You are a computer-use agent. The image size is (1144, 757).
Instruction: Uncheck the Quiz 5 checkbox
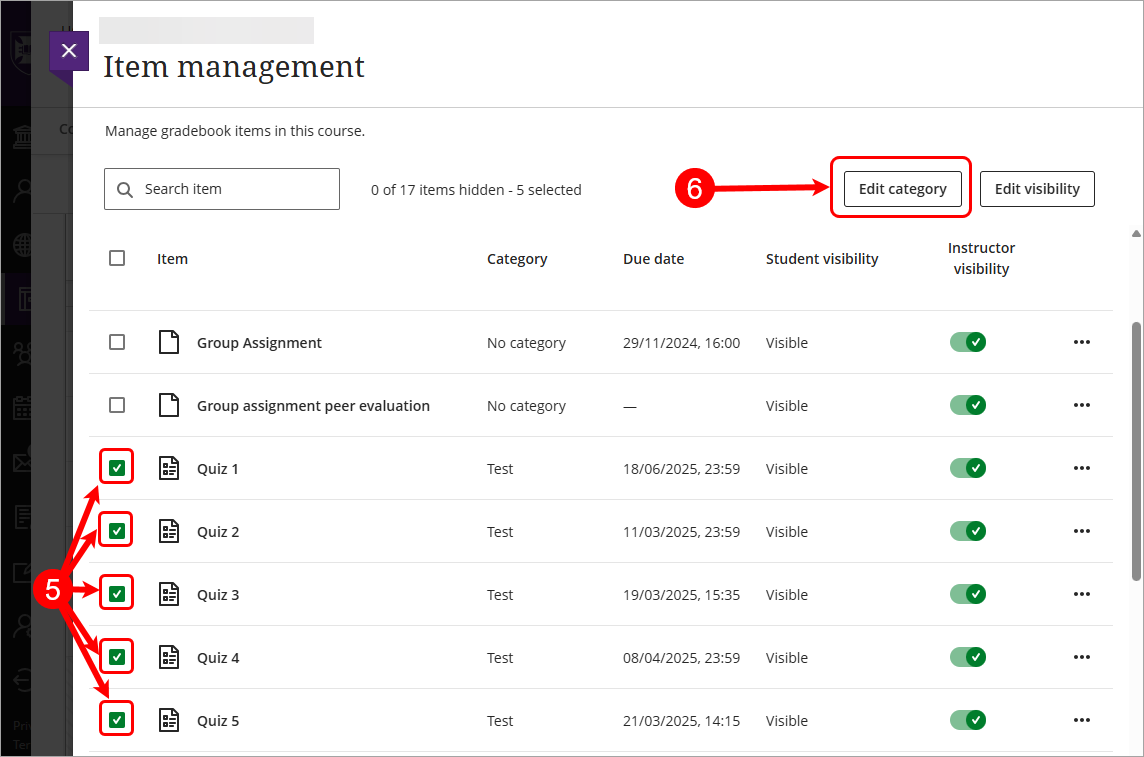coord(117,721)
